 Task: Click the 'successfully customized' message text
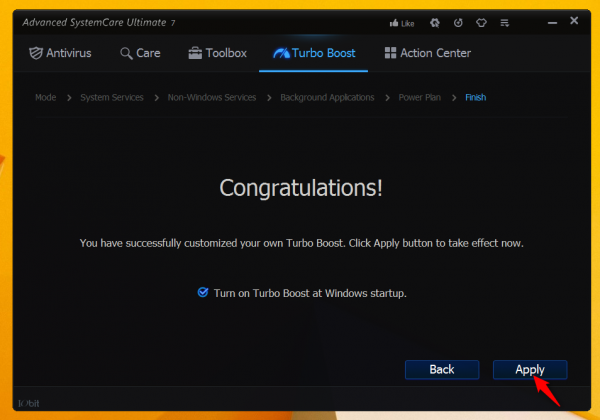pyautogui.click(x=302, y=243)
